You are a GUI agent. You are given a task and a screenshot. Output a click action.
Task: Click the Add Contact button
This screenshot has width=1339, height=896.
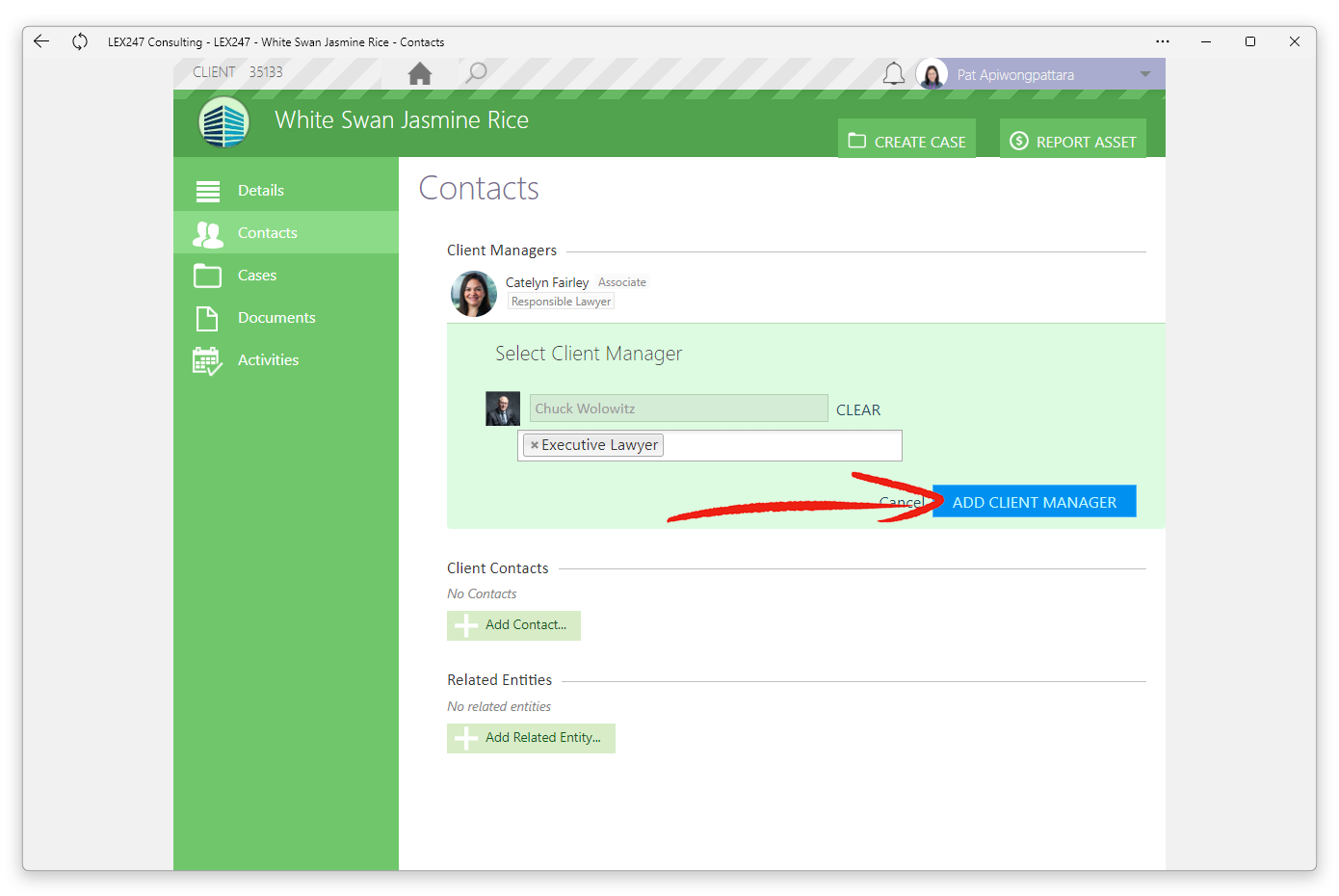click(513, 625)
